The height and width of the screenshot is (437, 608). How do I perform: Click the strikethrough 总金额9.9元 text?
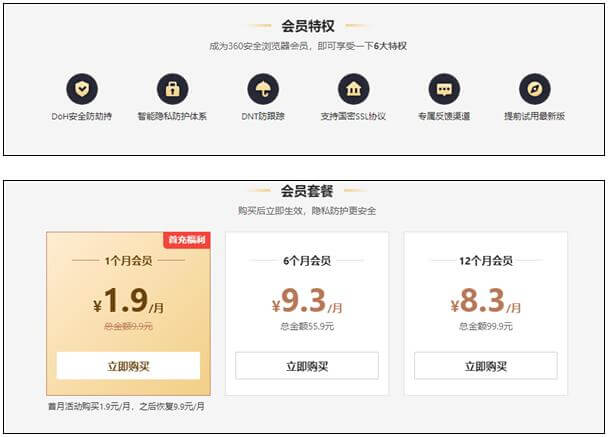point(128,326)
